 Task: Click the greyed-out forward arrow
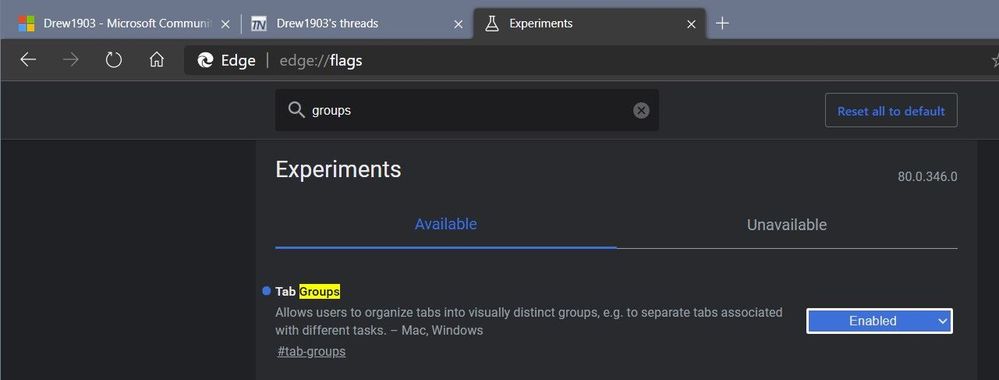(71, 60)
